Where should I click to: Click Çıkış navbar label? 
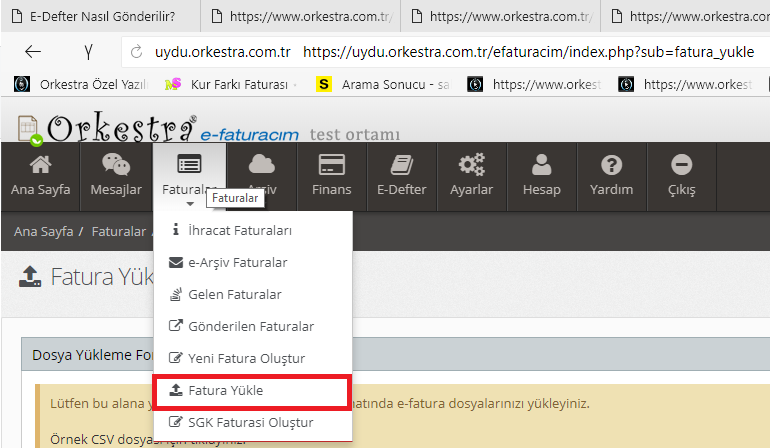(x=682, y=190)
